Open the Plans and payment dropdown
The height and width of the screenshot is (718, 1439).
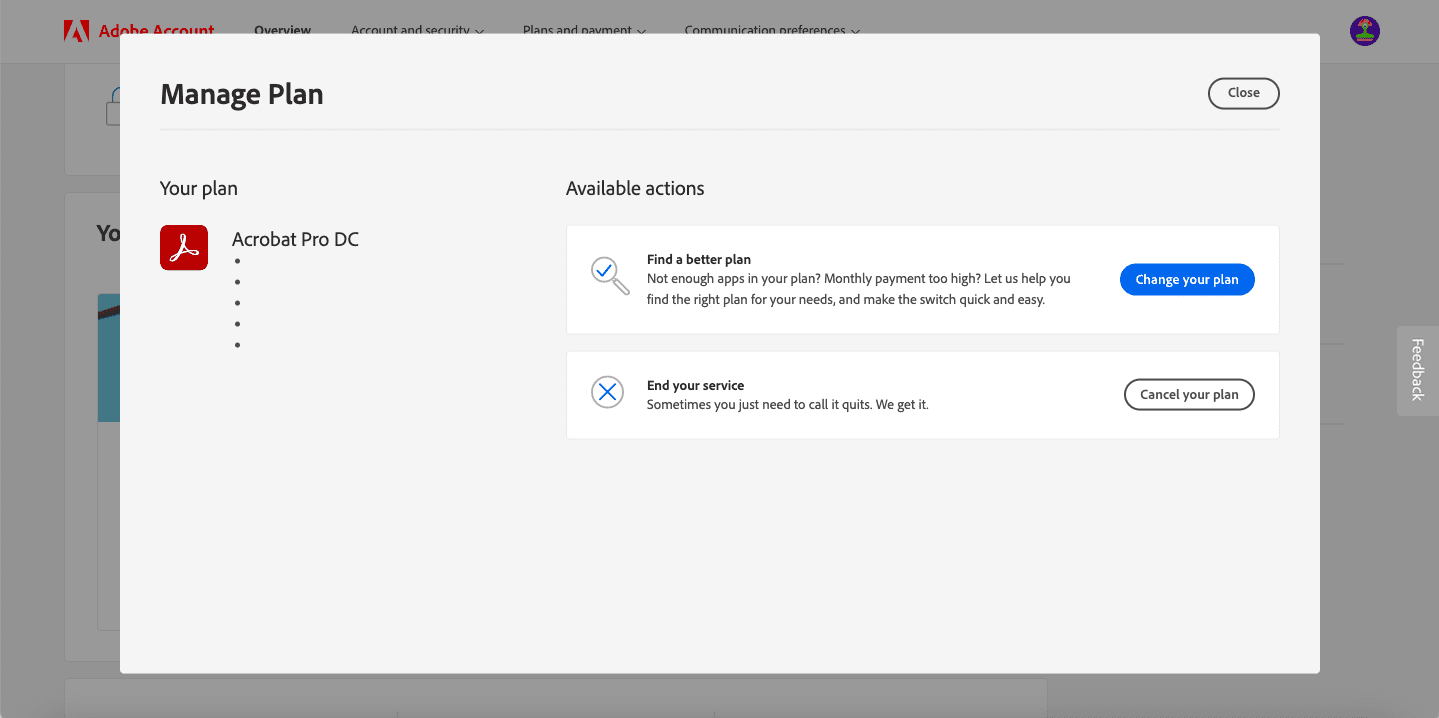pyautogui.click(x=583, y=30)
